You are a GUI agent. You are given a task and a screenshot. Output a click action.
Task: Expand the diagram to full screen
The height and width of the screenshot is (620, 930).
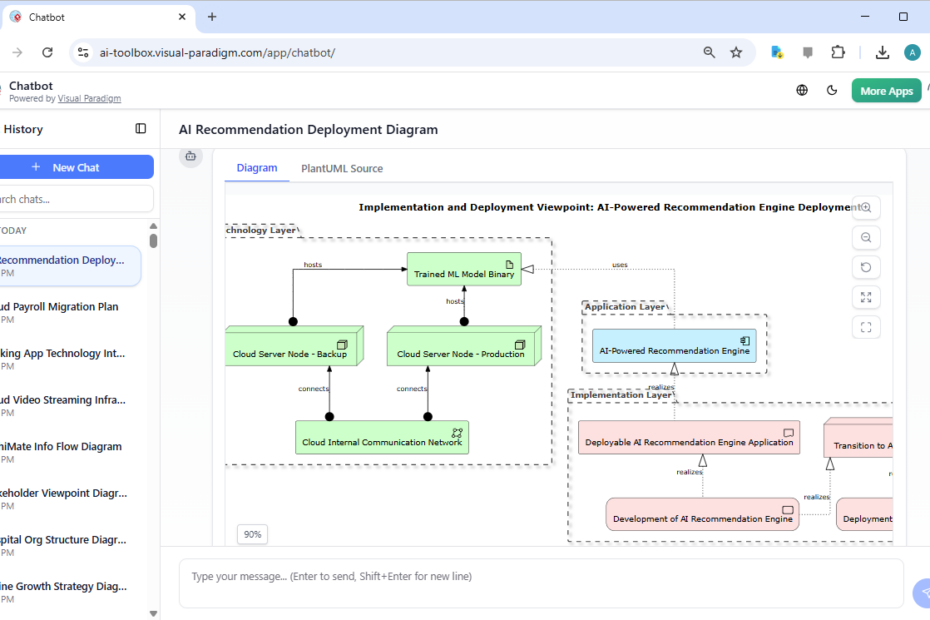tap(866, 297)
